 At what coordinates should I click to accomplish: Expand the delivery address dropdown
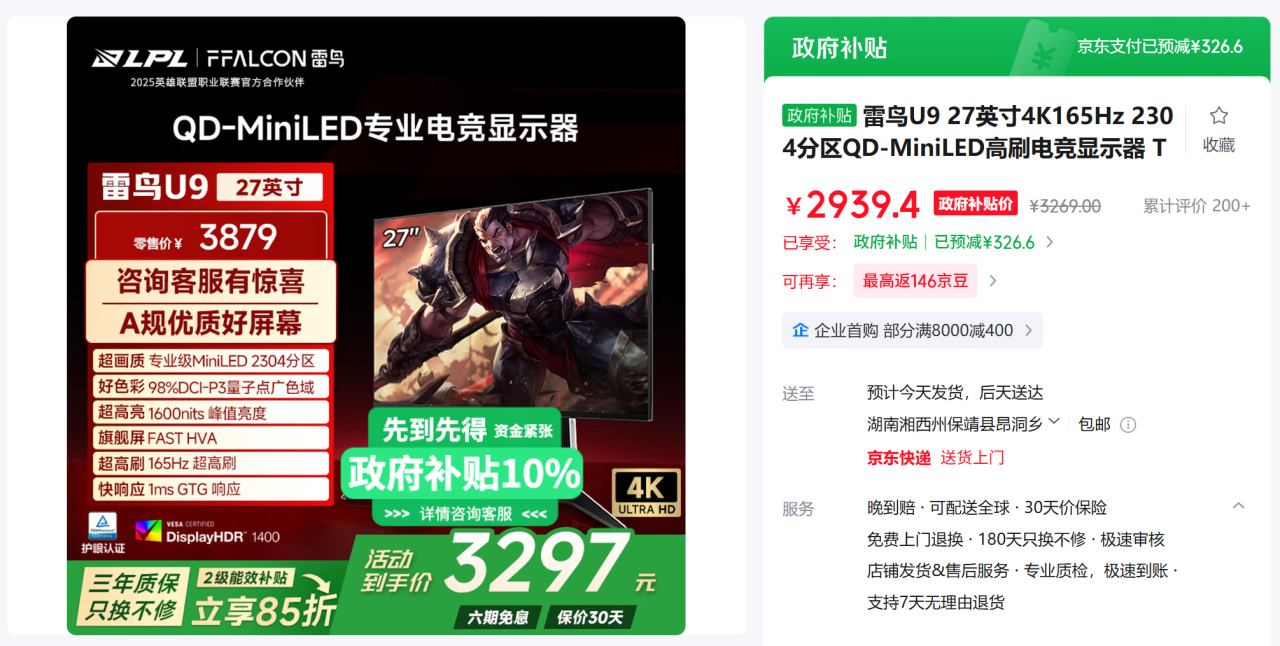tap(1053, 422)
